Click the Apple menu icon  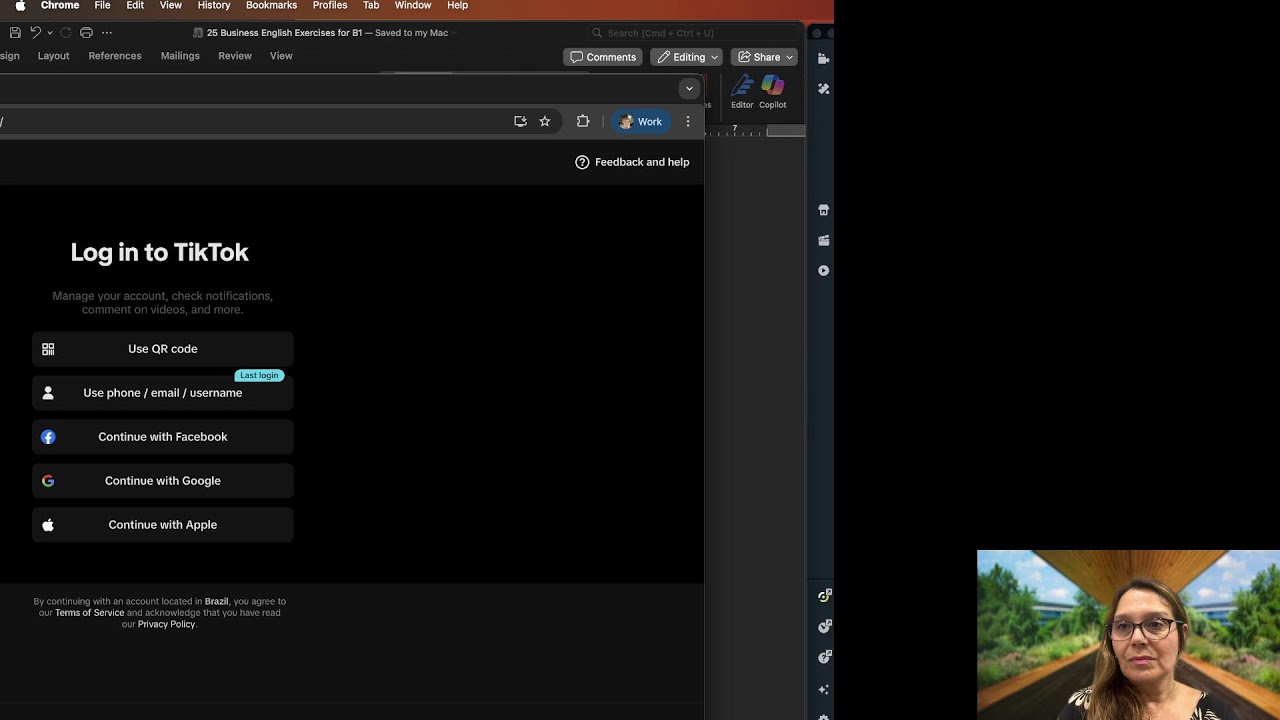20,6
